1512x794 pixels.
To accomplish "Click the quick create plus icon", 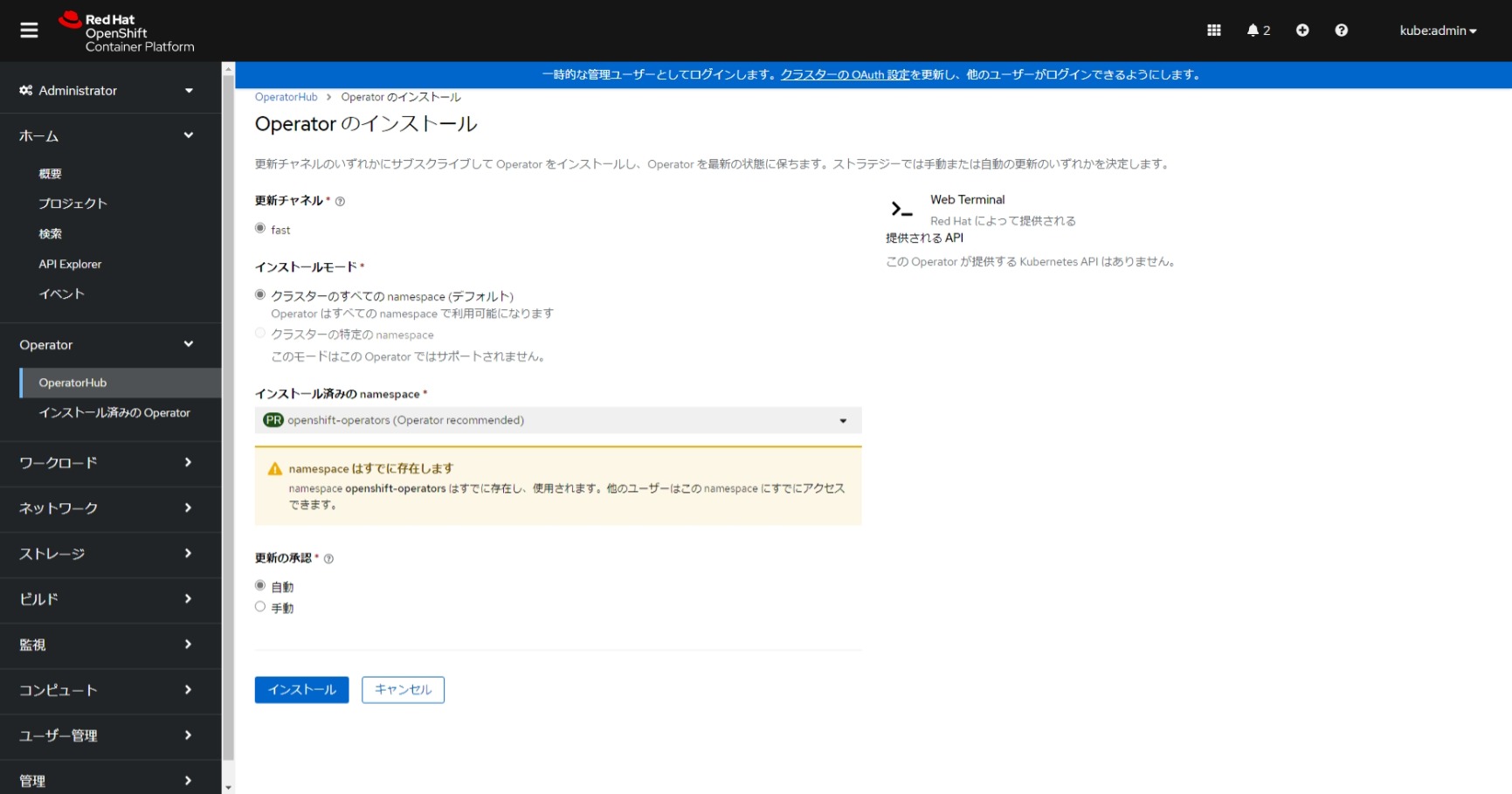I will click(x=1301, y=30).
